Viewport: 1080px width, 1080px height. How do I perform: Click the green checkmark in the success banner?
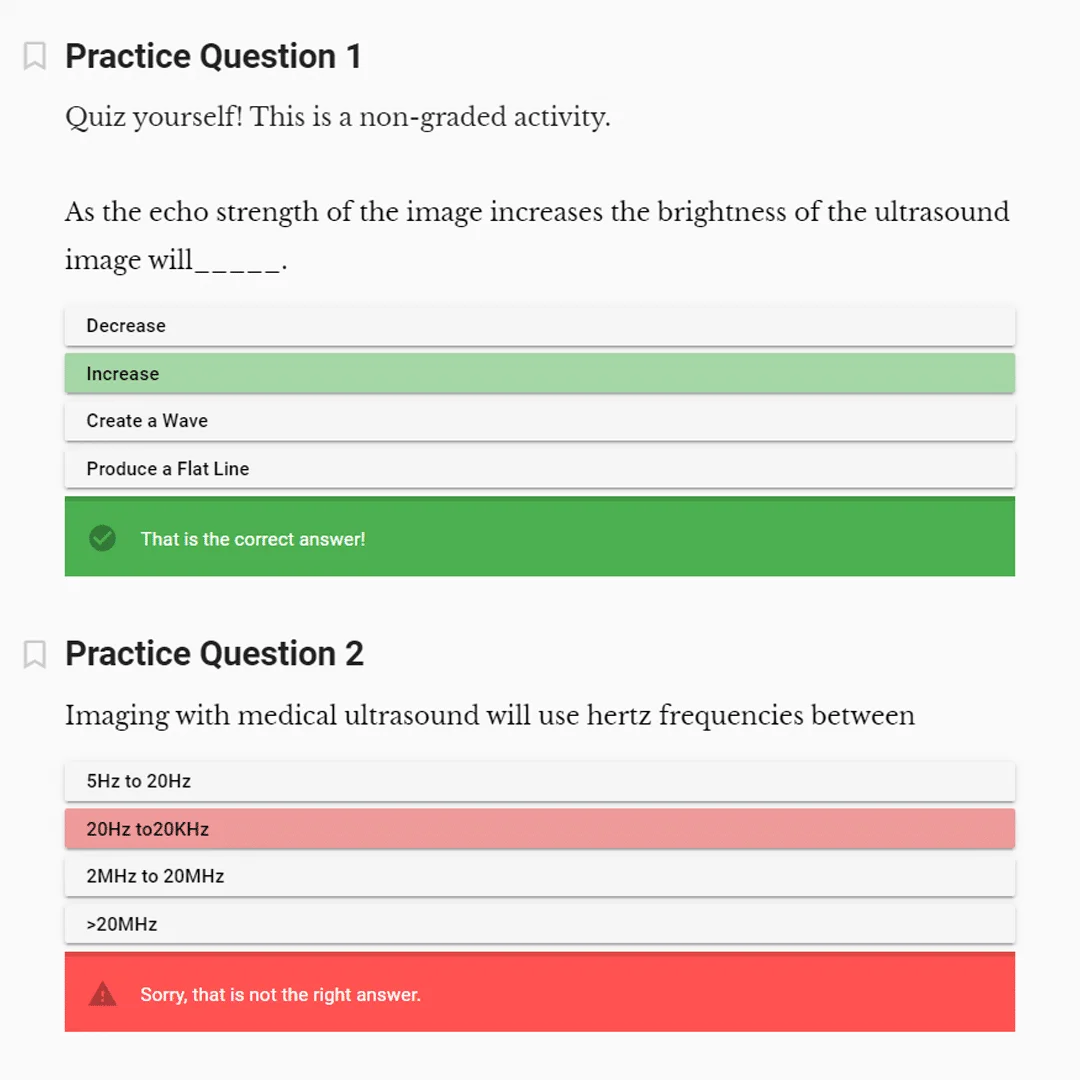pos(102,538)
